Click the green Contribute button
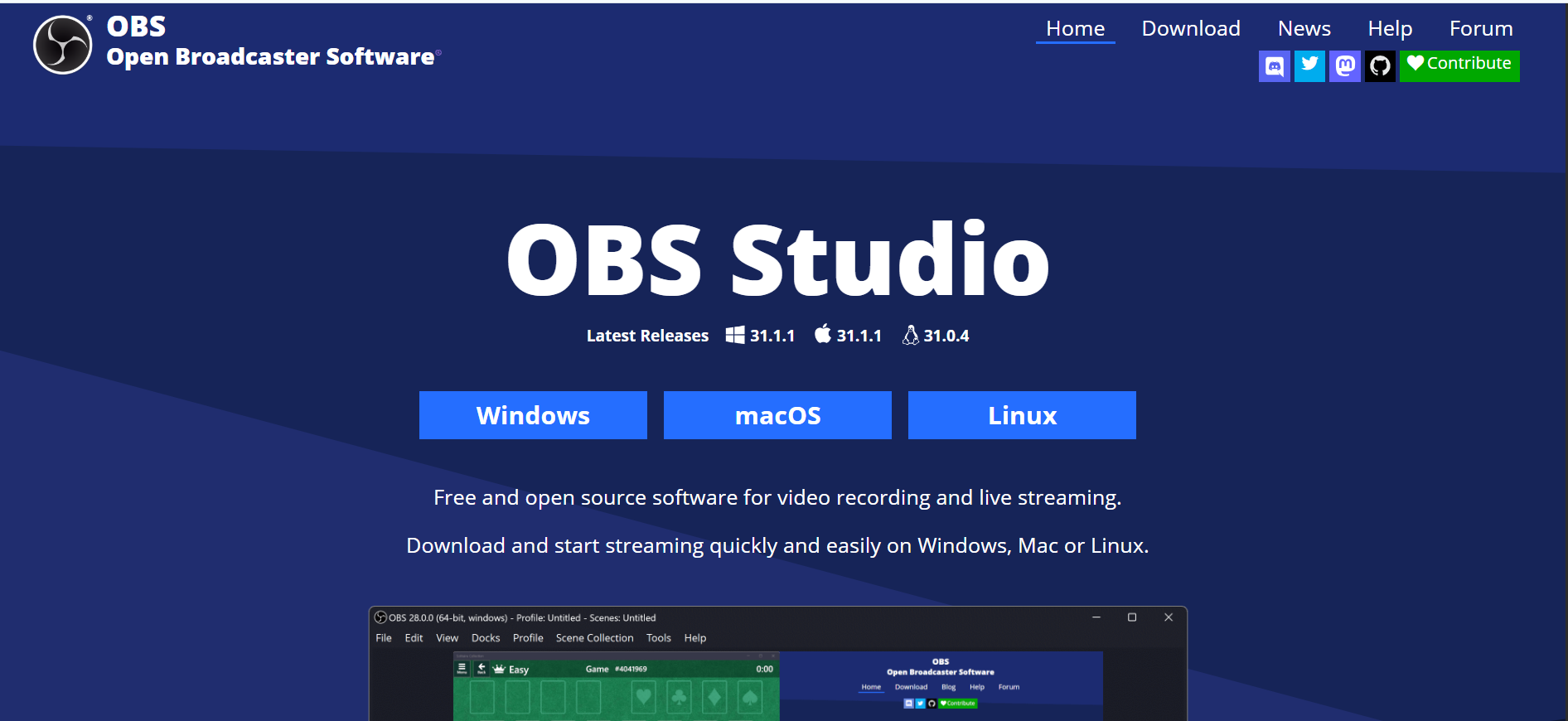The image size is (1568, 721). click(x=1459, y=65)
